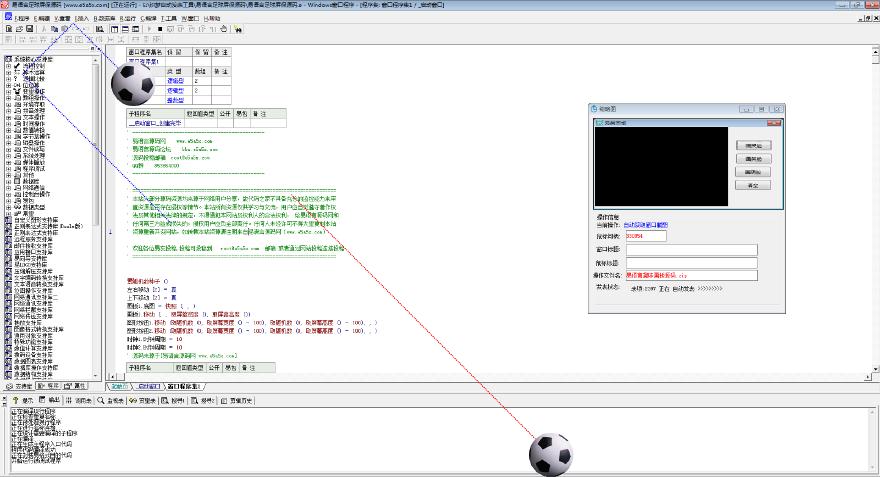Screen dimensions: 880x477
Task: Open the B.数据库 menu
Action: pos(104,19)
